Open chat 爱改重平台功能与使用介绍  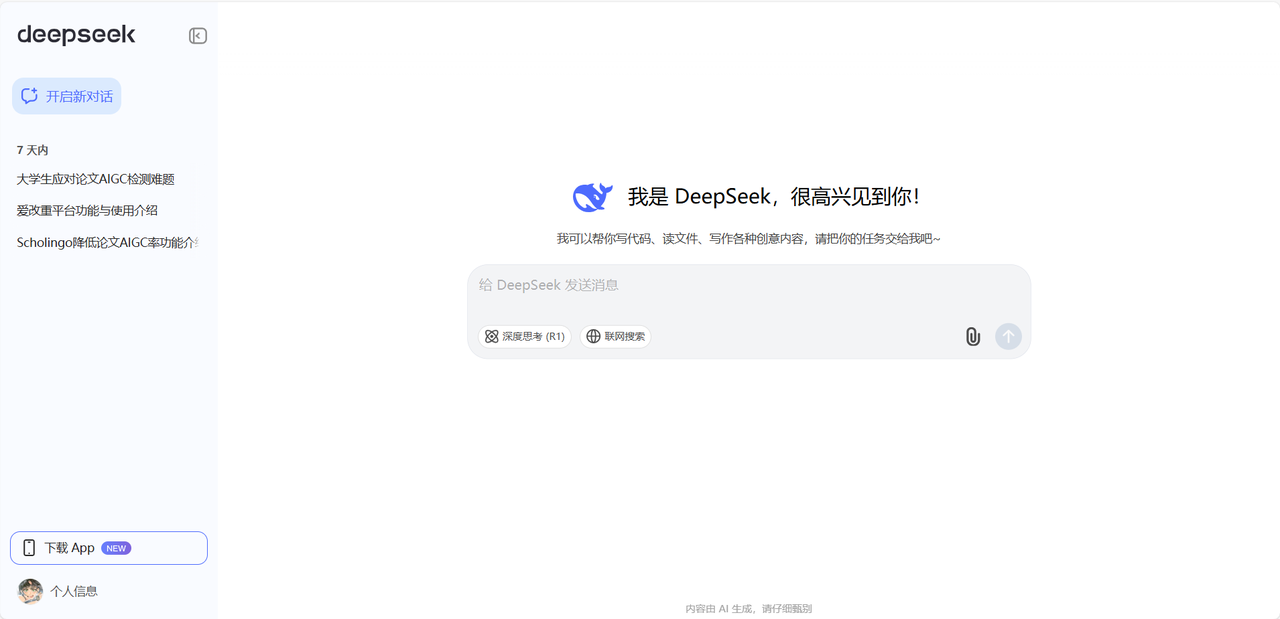coord(87,211)
